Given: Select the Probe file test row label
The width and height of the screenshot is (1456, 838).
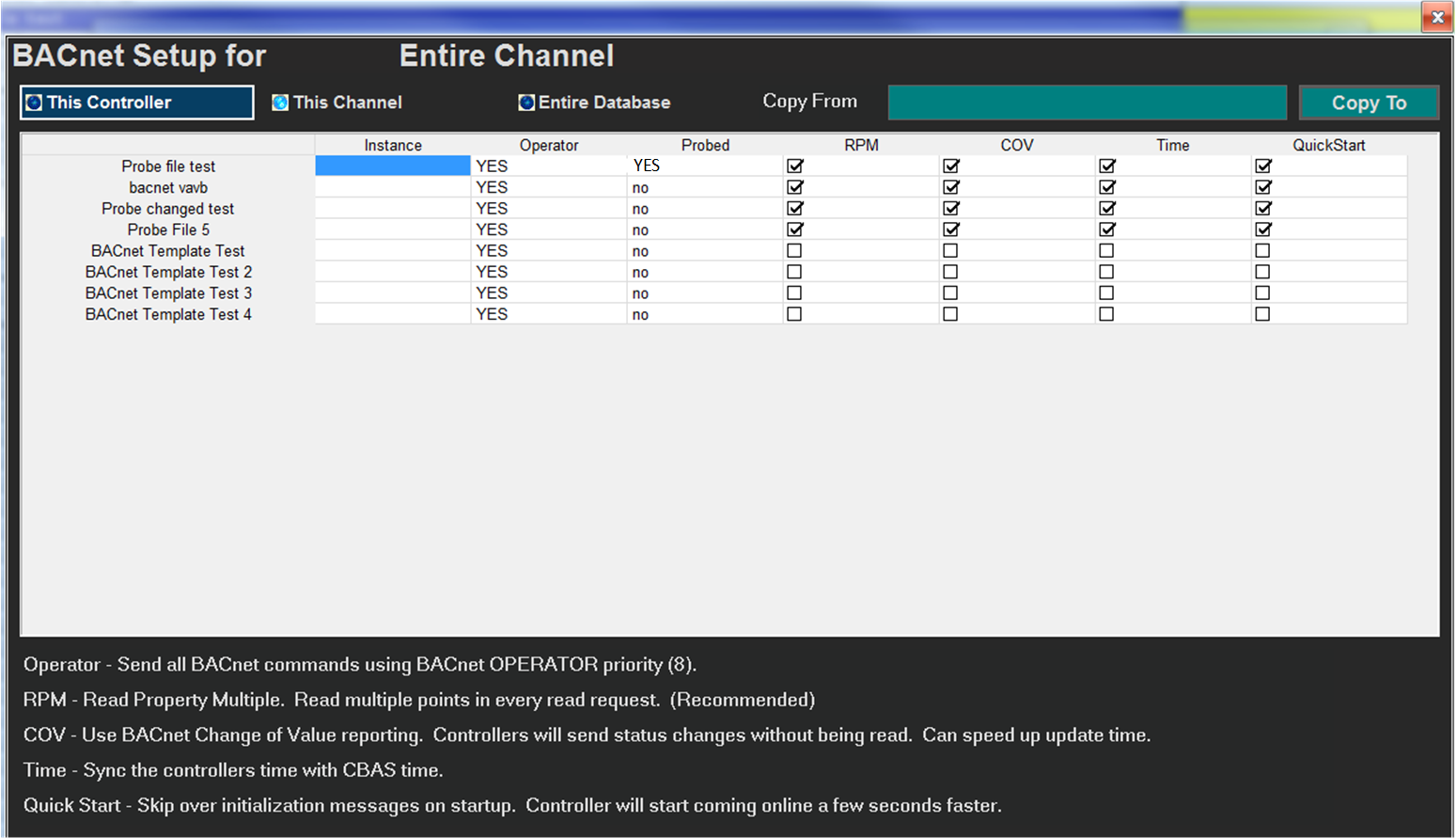Looking at the screenshot, I should click(x=168, y=166).
